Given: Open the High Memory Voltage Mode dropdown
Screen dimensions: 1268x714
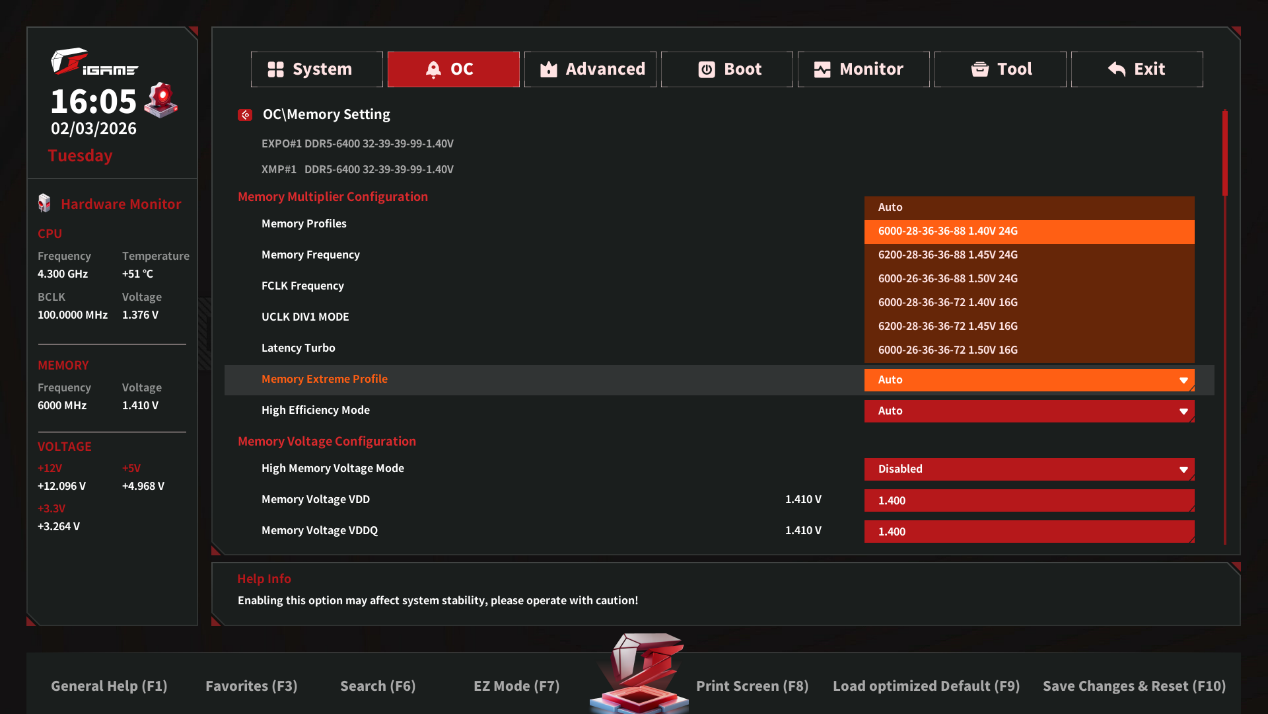Looking at the screenshot, I should coord(1029,469).
